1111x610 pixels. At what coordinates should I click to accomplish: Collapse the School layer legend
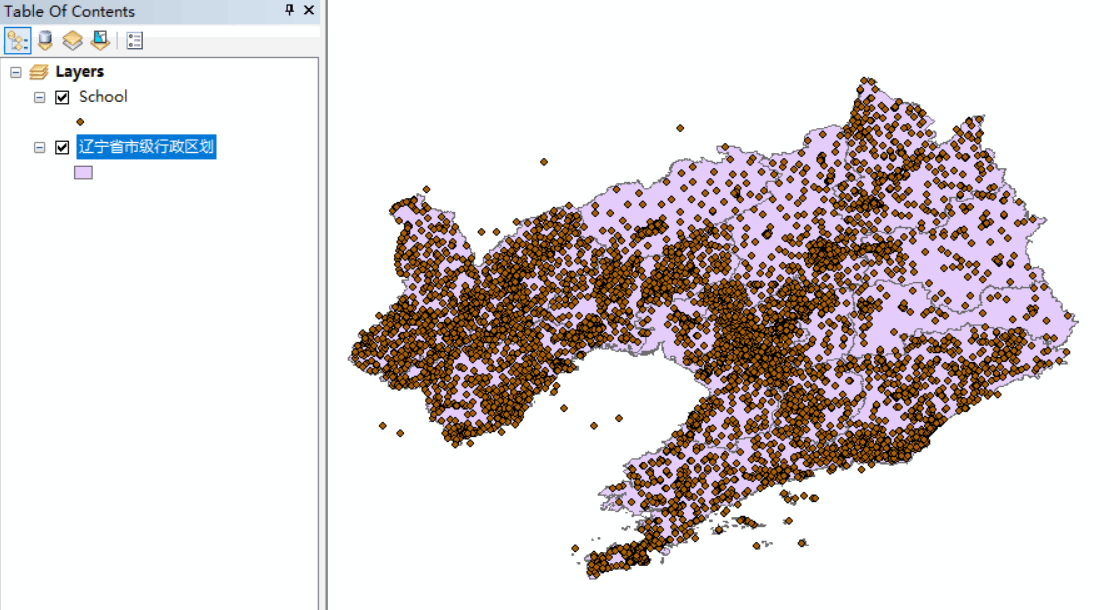(40, 97)
